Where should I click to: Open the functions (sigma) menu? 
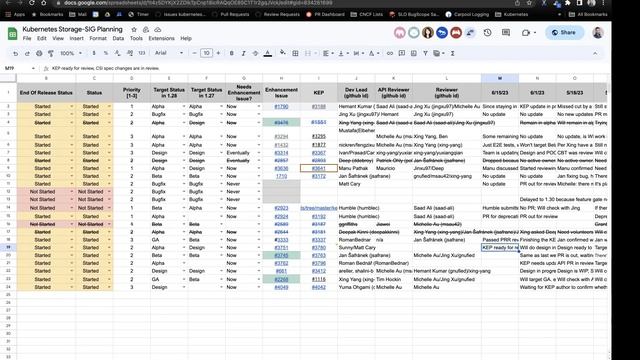(453, 53)
